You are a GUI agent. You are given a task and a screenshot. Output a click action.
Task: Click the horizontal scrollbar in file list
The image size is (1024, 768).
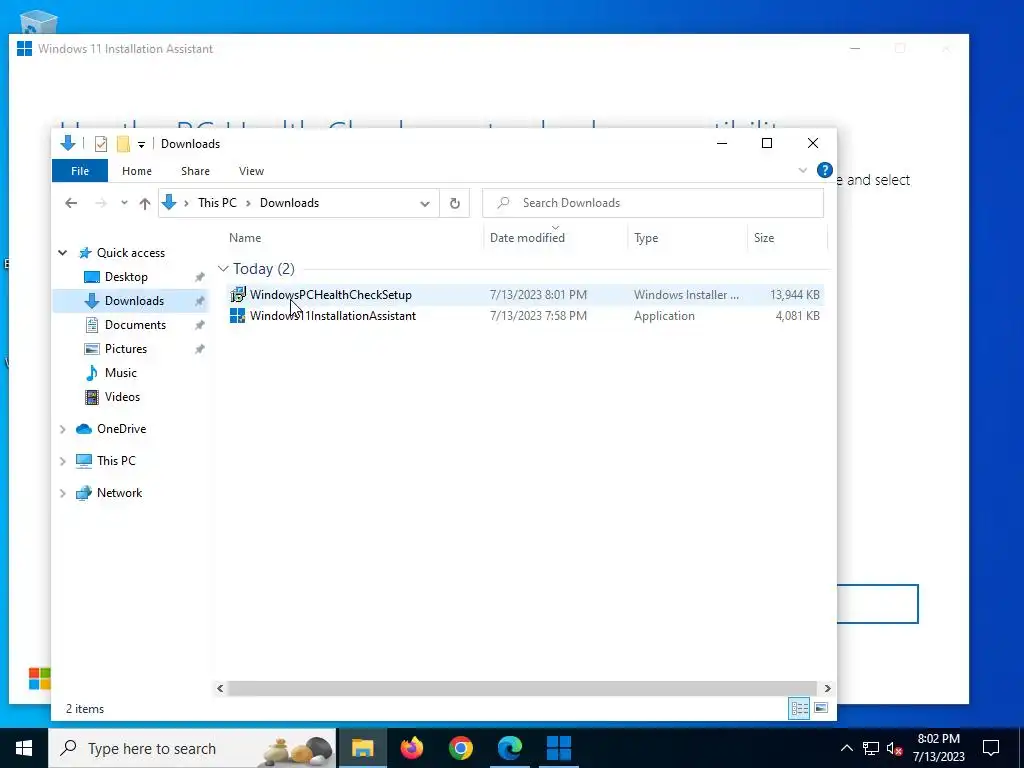[x=522, y=688]
